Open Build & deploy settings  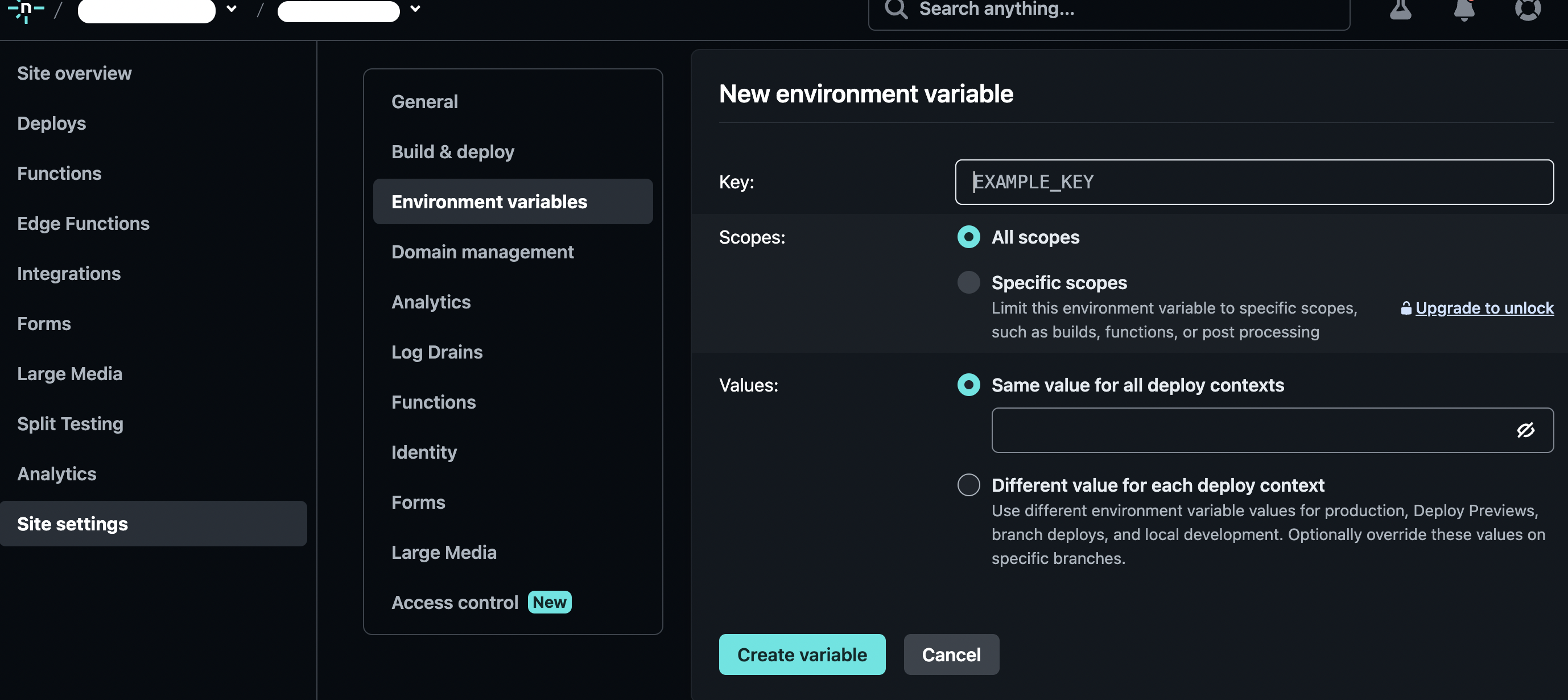(x=452, y=151)
